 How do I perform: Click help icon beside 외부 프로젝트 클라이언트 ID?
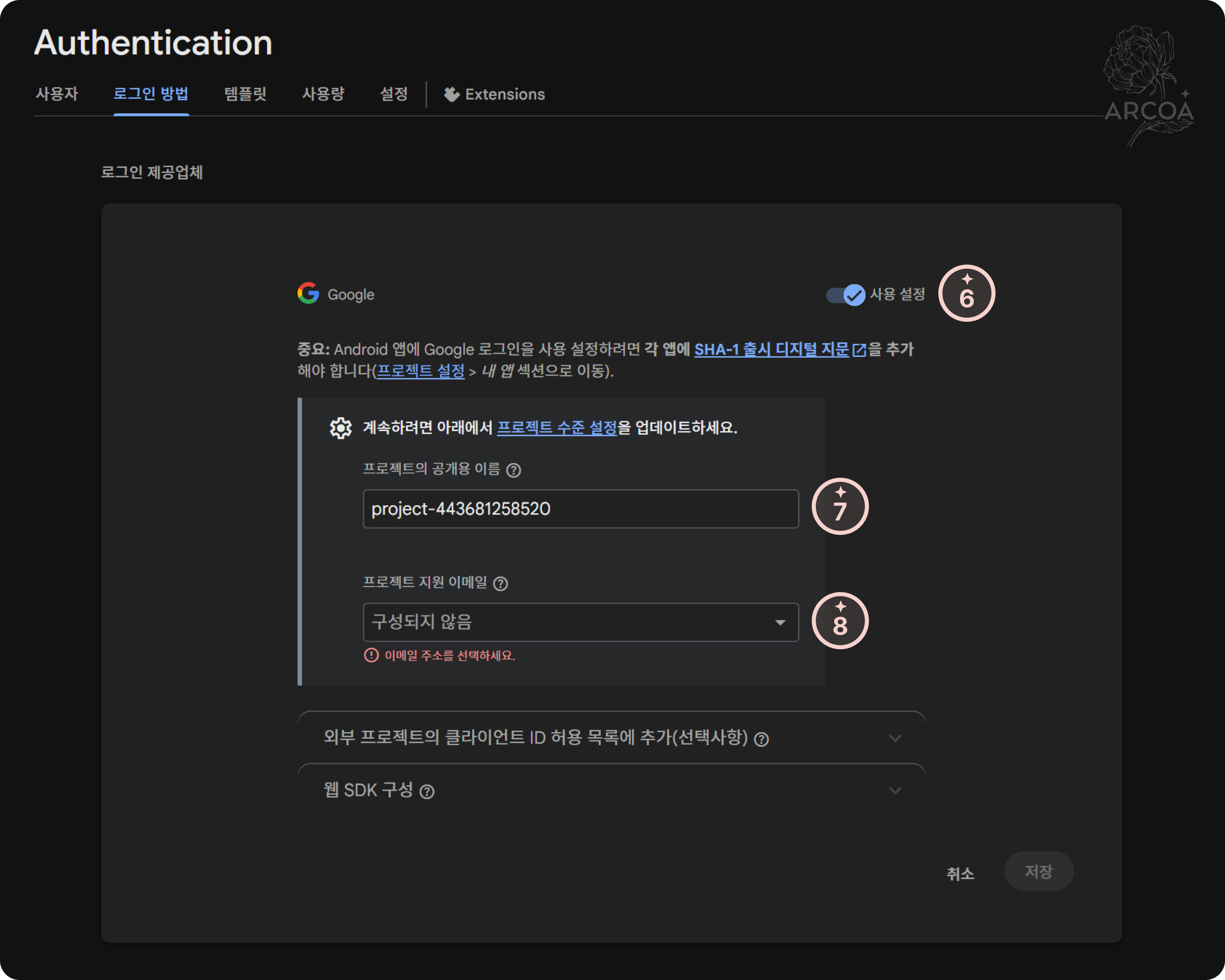pyautogui.click(x=761, y=739)
